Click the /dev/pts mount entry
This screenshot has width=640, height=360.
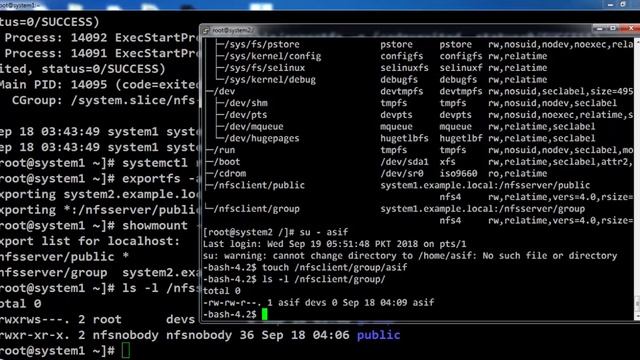[246, 115]
